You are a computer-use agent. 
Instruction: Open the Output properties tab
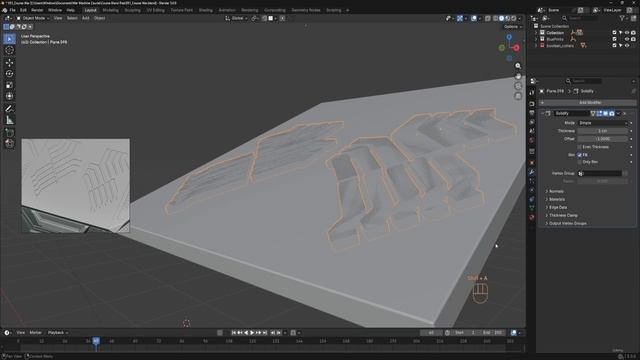click(x=532, y=113)
